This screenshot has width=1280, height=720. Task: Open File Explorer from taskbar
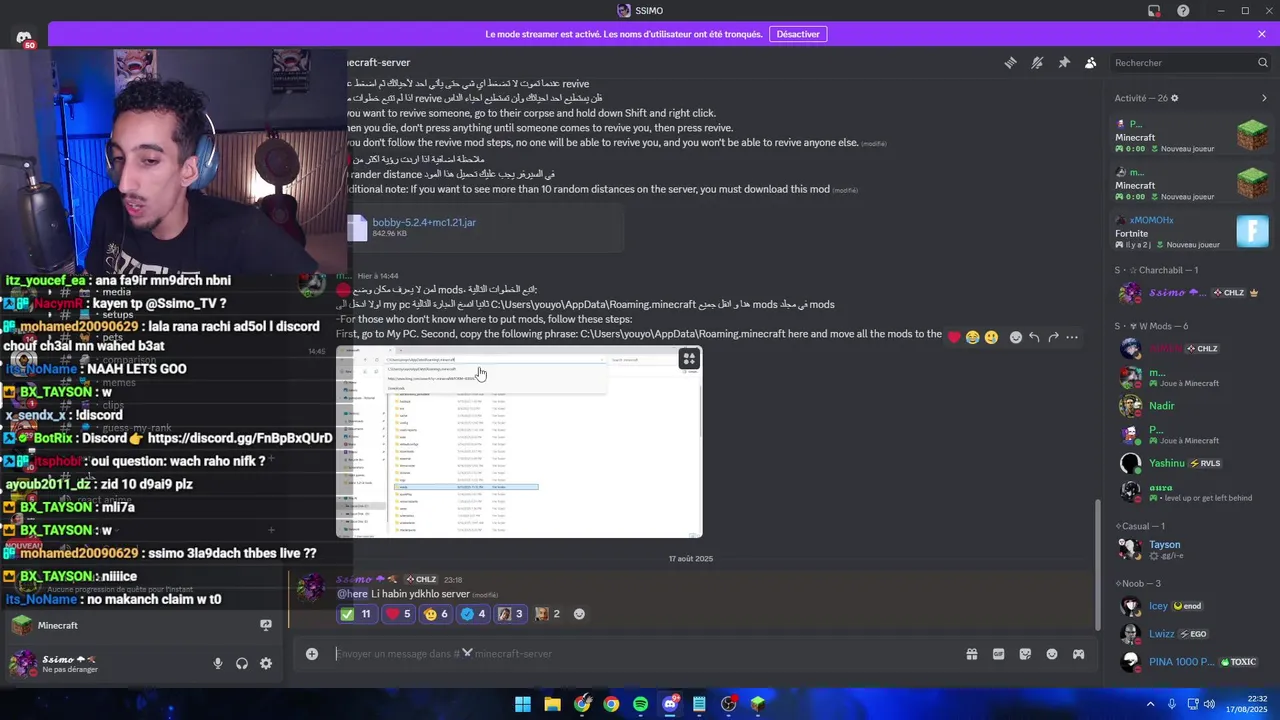(552, 704)
